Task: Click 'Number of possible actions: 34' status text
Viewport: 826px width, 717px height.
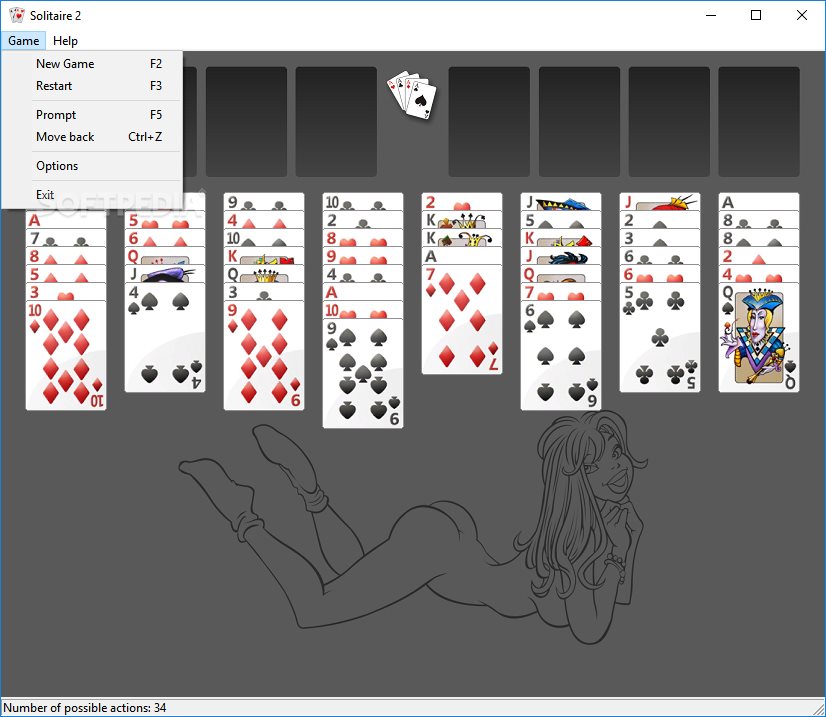Action: pos(85,708)
